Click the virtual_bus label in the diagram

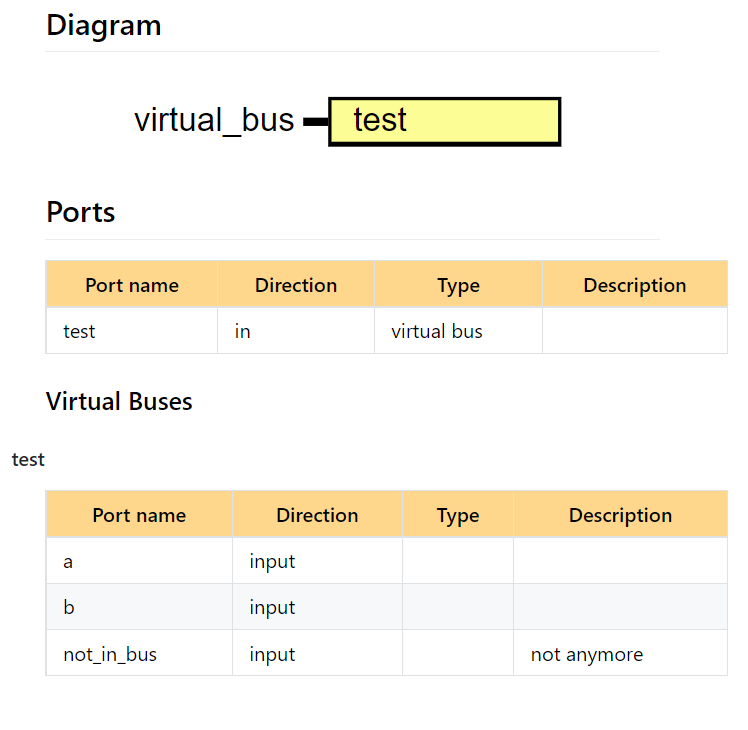click(214, 120)
